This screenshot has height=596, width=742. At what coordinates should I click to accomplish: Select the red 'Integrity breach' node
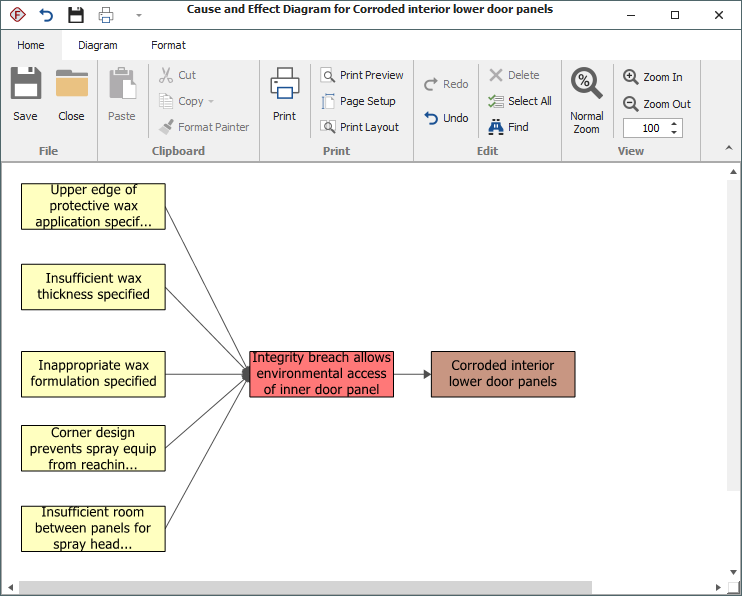322,374
